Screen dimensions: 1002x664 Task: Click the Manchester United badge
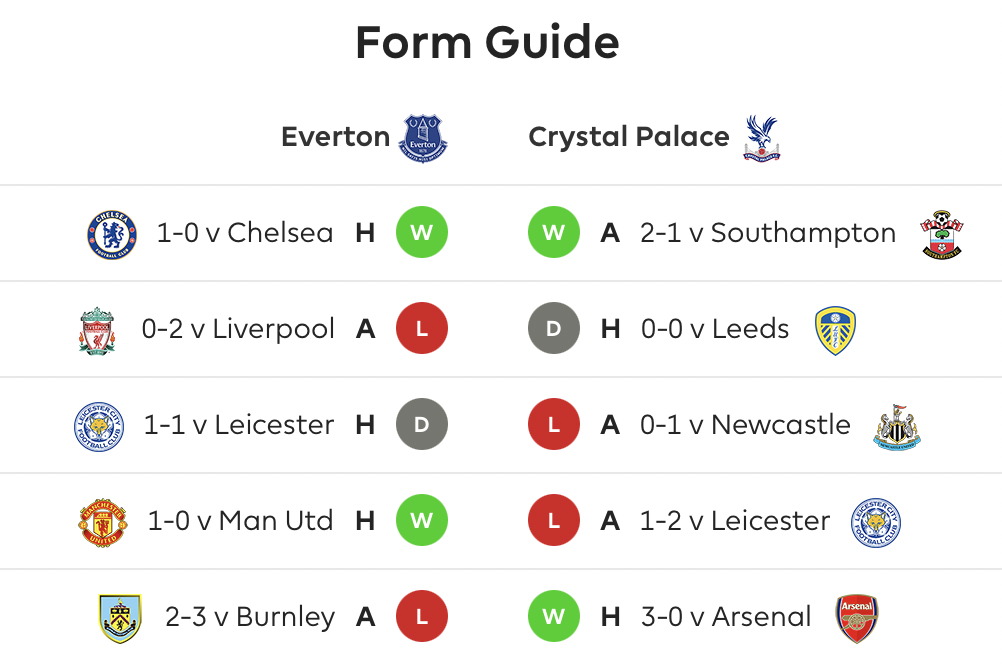pyautogui.click(x=103, y=522)
